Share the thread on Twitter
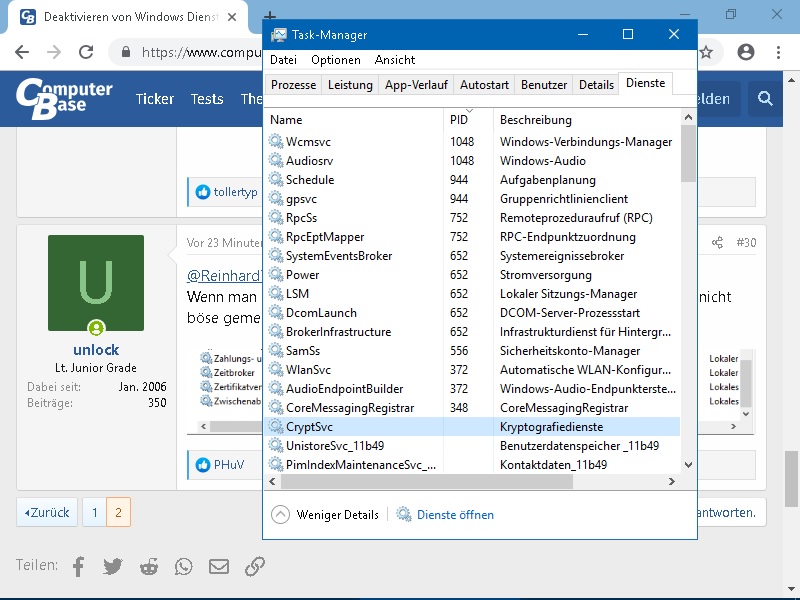The image size is (800, 600). [113, 566]
